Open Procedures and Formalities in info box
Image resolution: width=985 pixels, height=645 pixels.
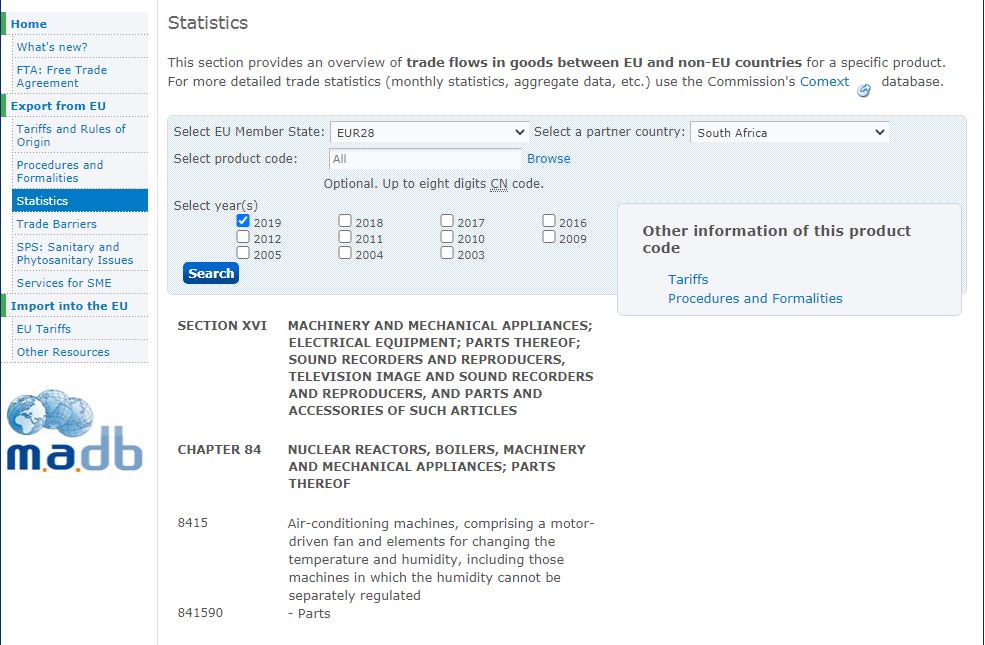pyautogui.click(x=755, y=298)
